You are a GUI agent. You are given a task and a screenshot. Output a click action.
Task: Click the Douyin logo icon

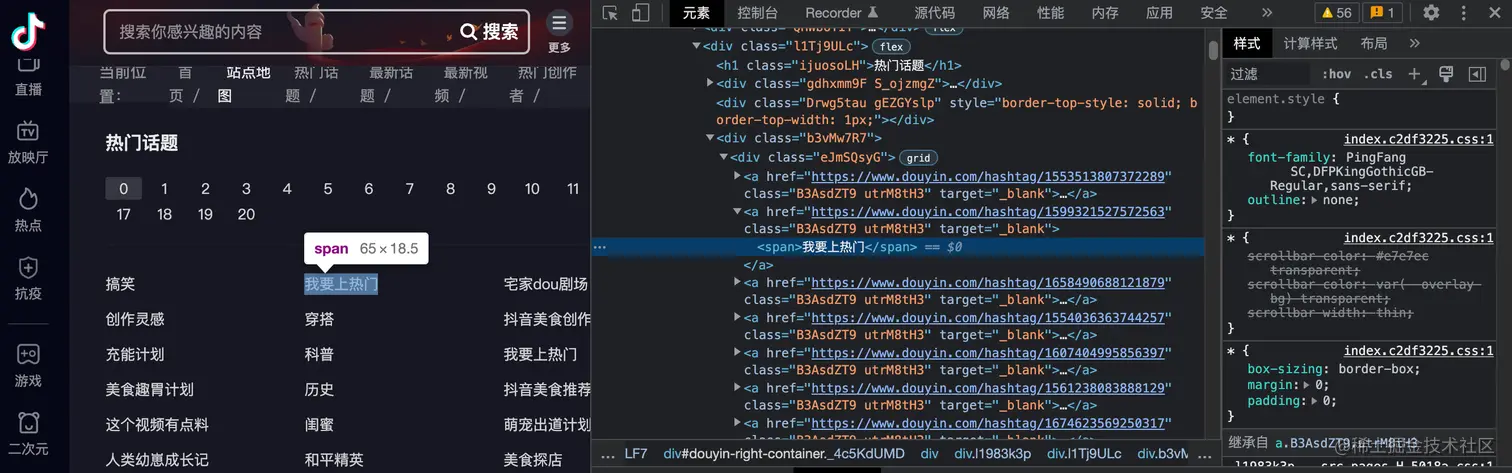pyautogui.click(x=28, y=31)
